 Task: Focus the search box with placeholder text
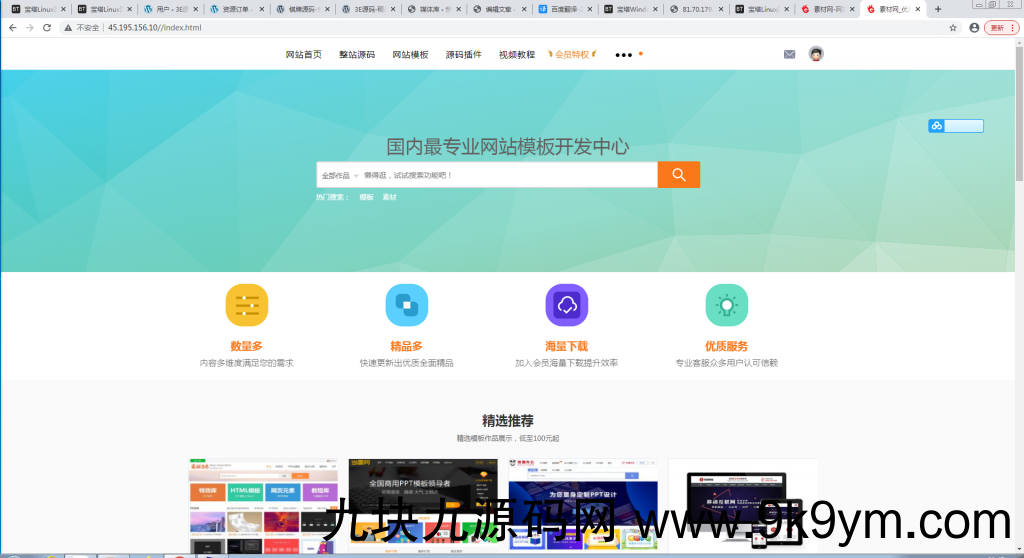pyautogui.click(x=509, y=175)
